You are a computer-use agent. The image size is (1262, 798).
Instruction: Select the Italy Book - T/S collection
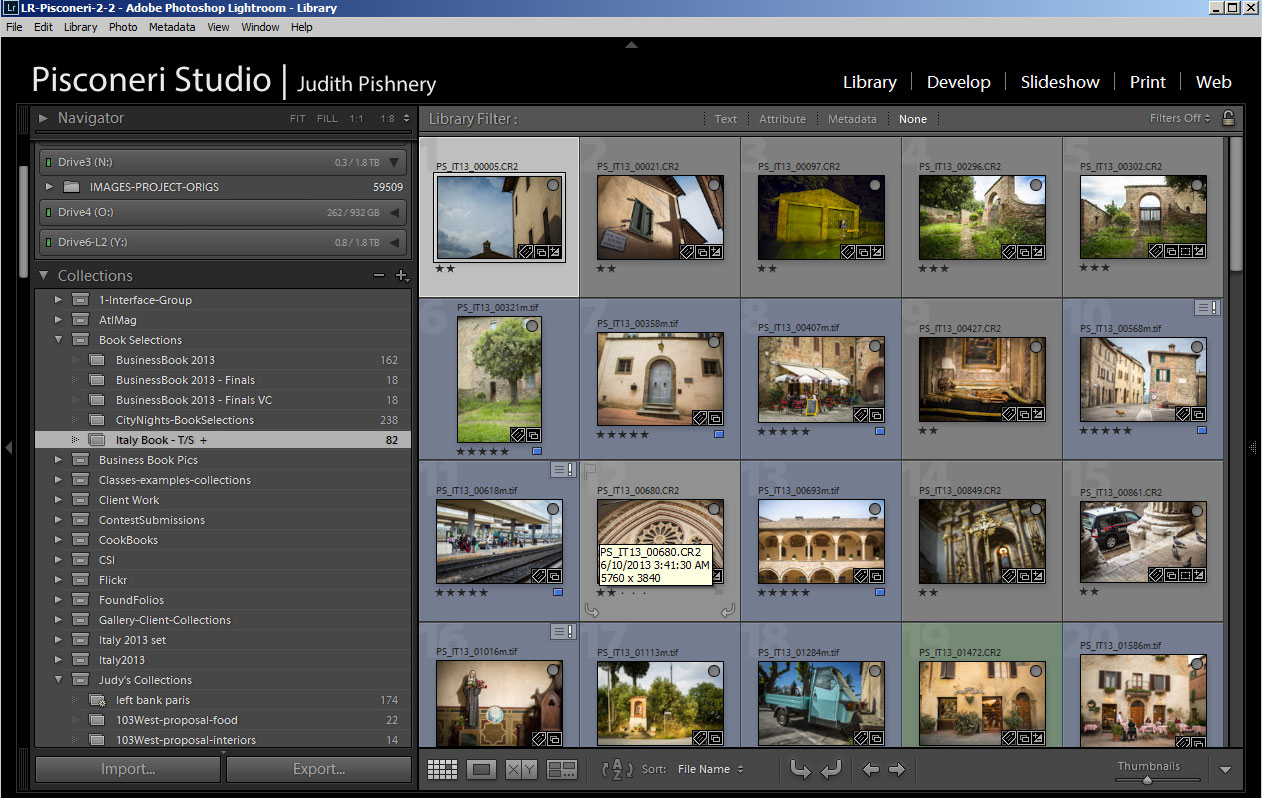(223, 440)
